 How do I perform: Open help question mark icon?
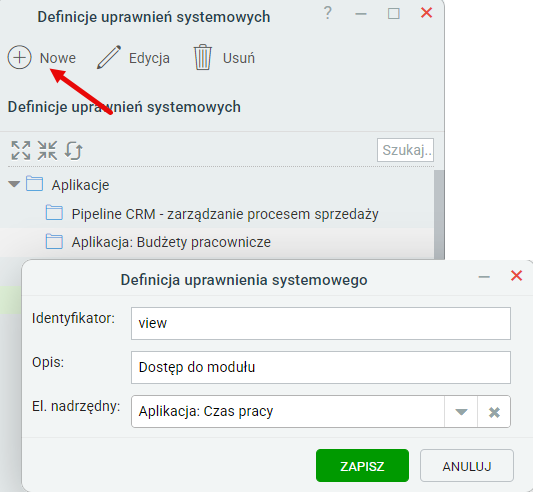point(327,13)
